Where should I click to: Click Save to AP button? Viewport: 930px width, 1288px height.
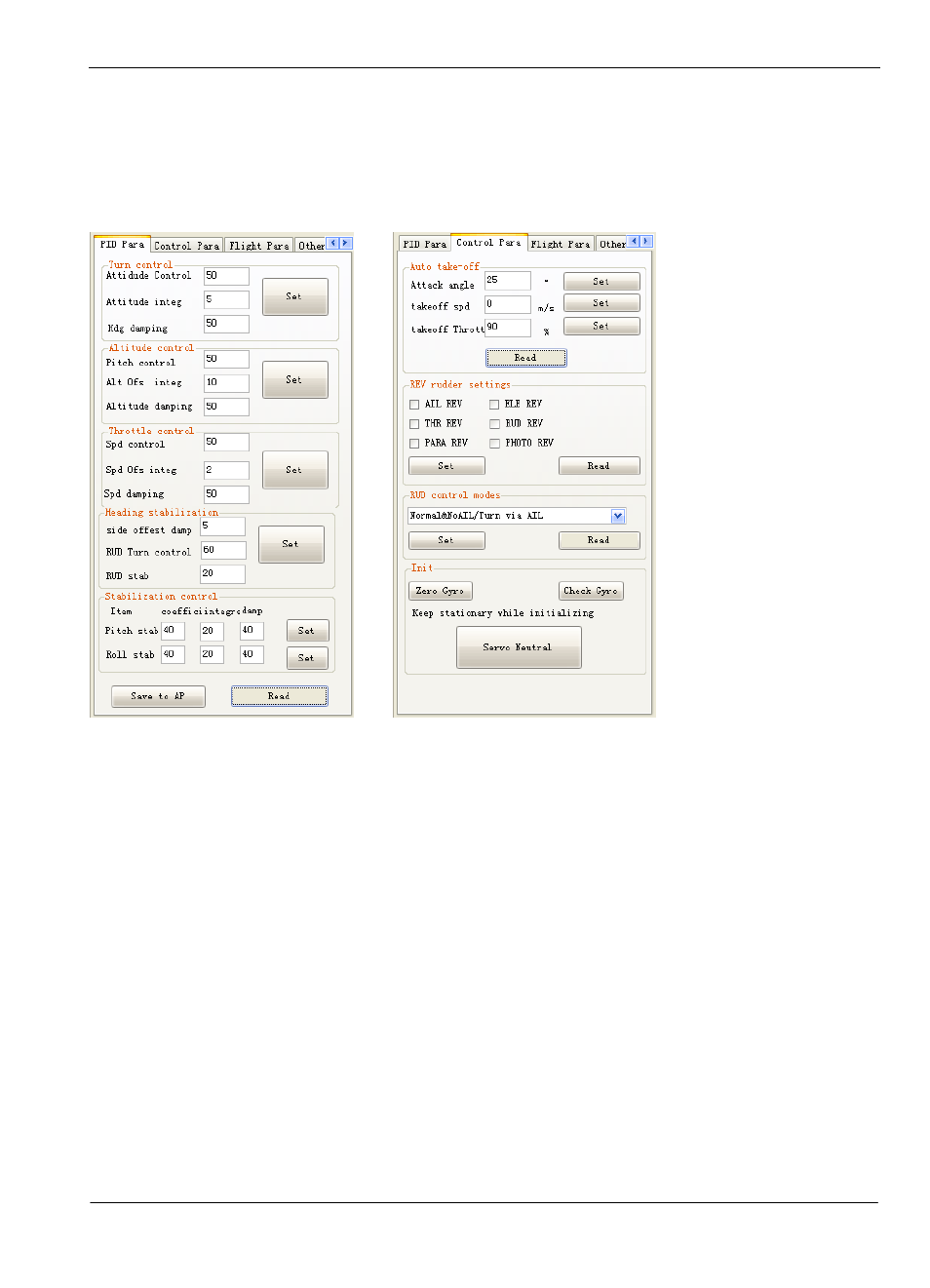click(158, 696)
